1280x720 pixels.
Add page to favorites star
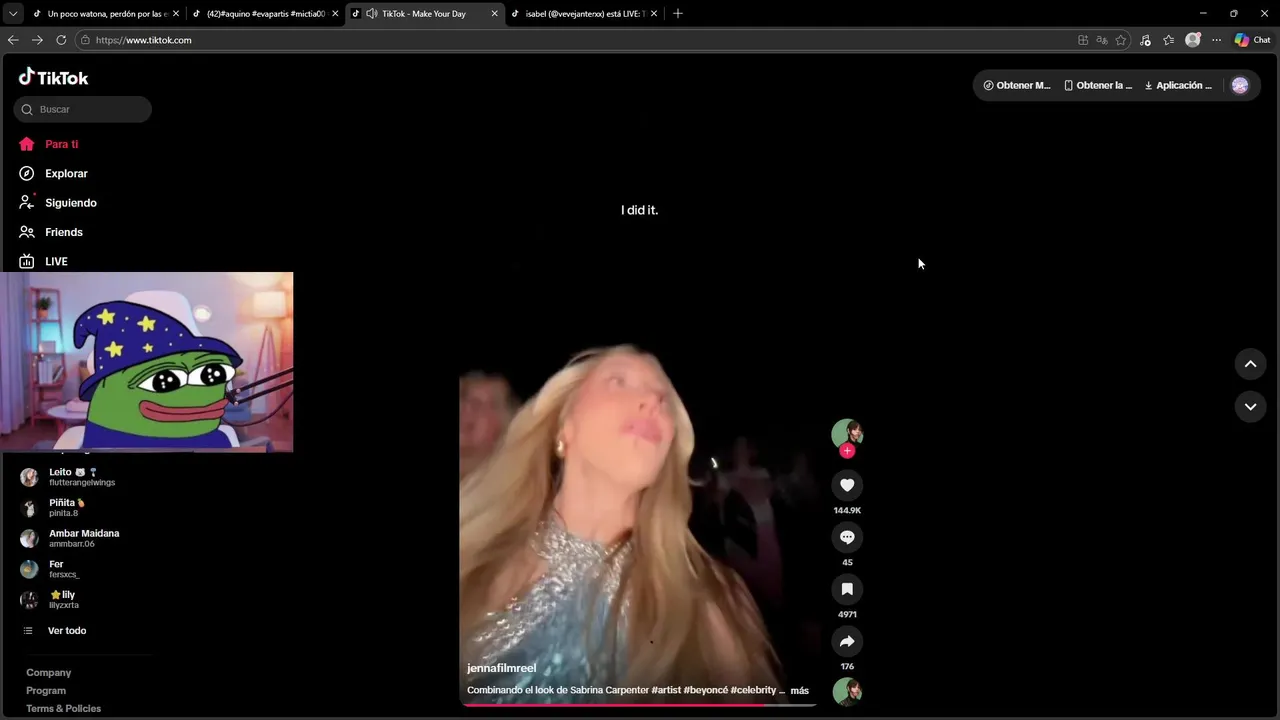click(x=1121, y=40)
